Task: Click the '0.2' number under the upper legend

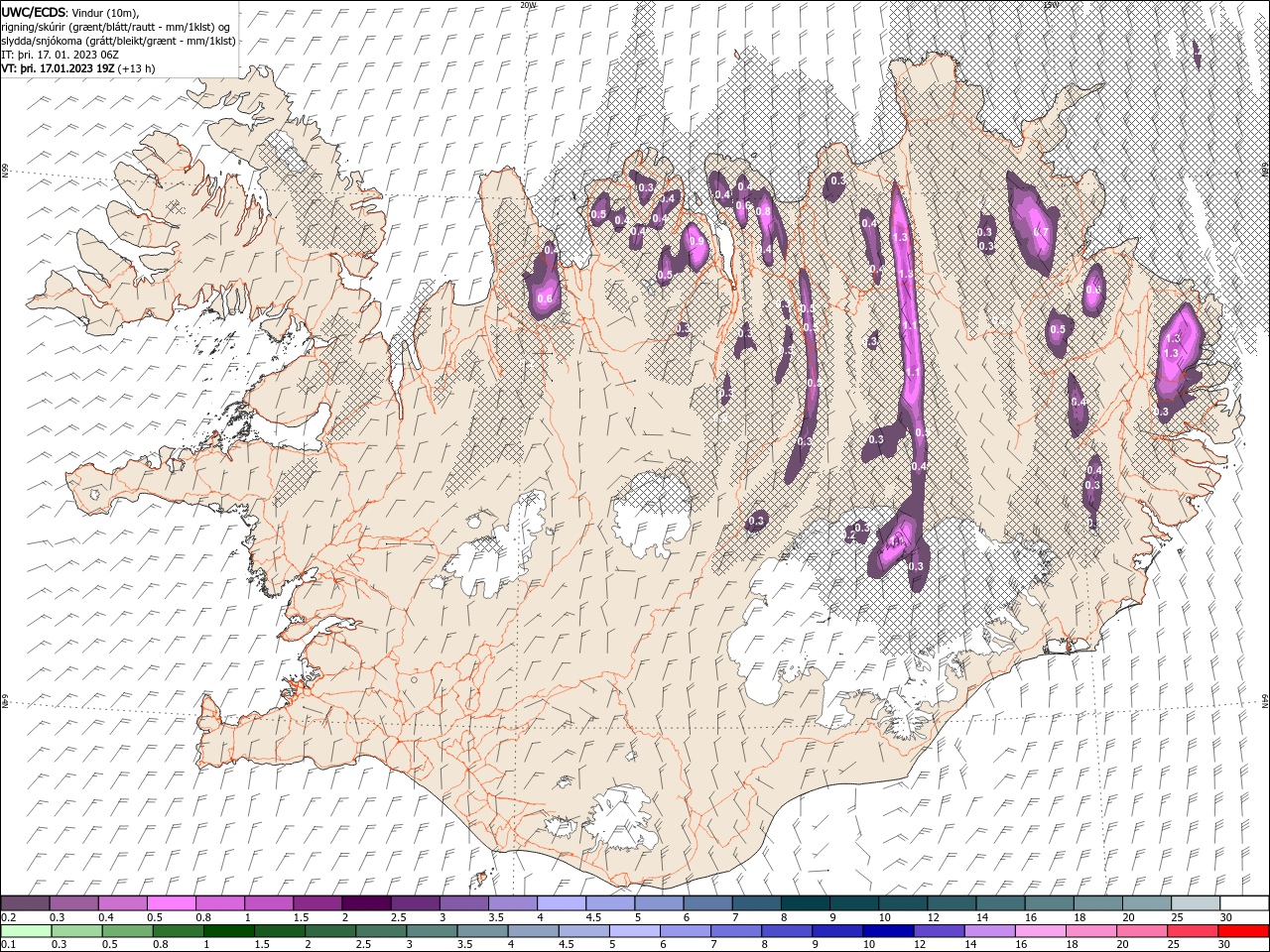Action: point(9,917)
